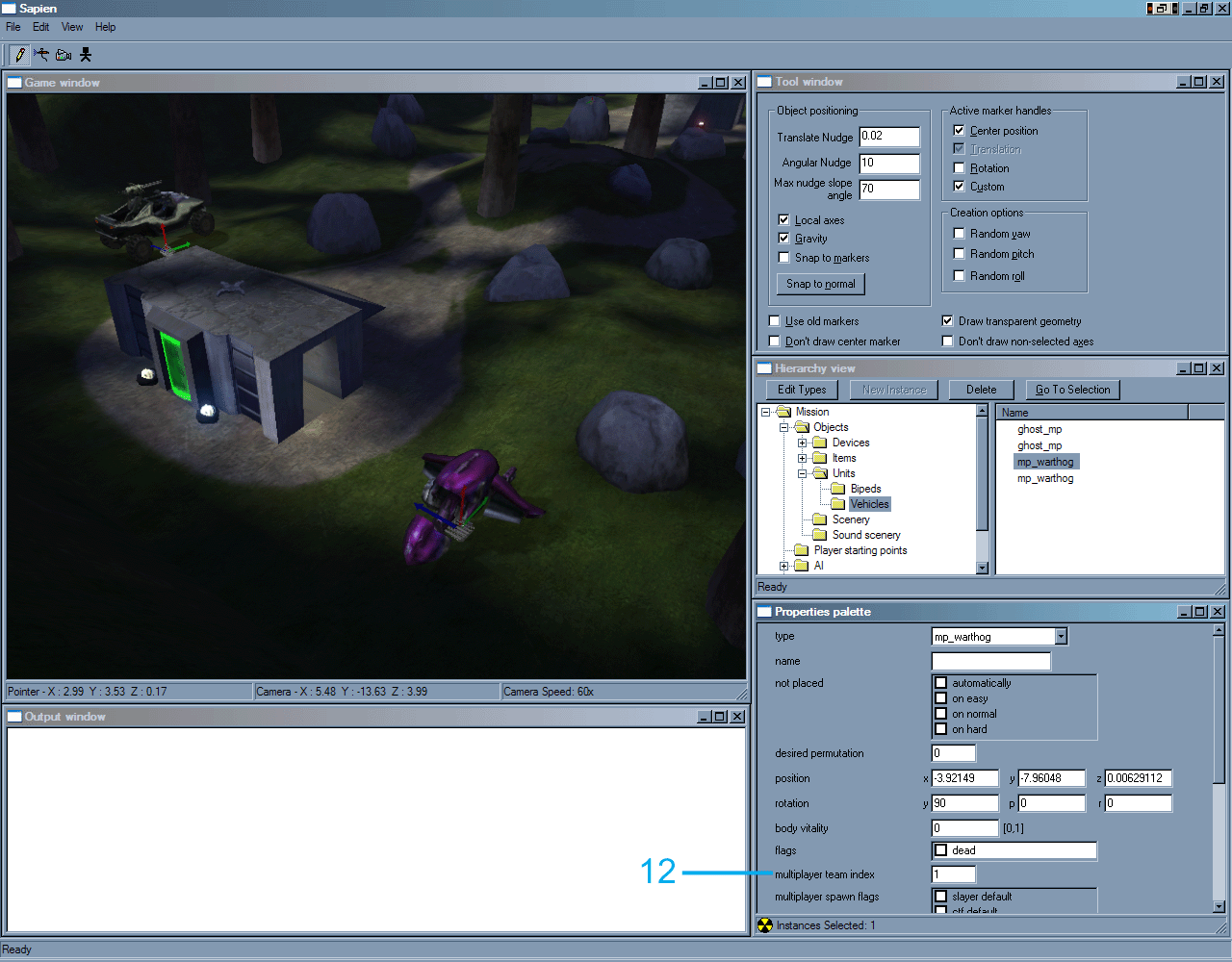Click the Hierarchy view title icon

pyautogui.click(x=765, y=368)
